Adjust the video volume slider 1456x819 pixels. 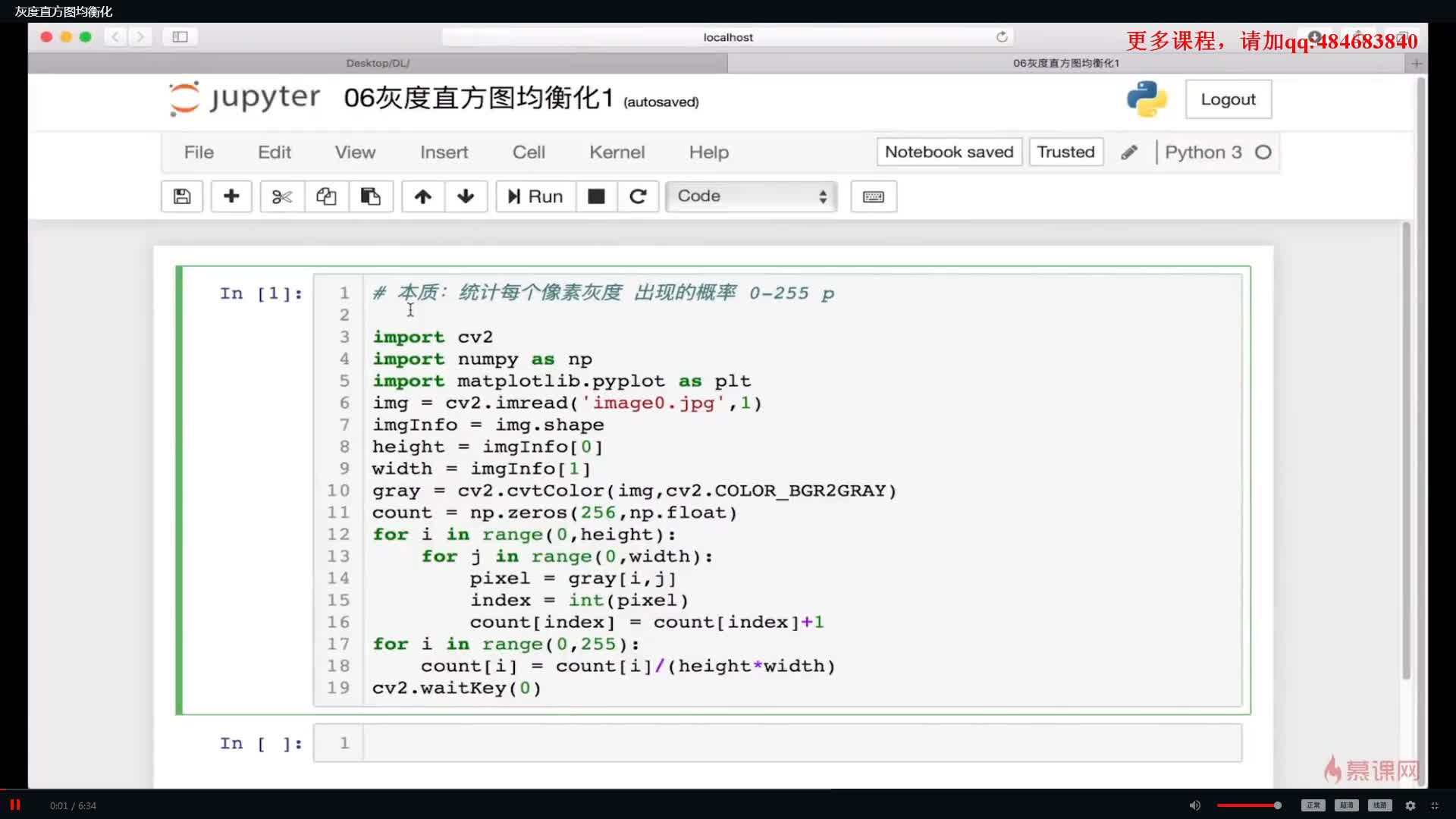tap(1249, 805)
